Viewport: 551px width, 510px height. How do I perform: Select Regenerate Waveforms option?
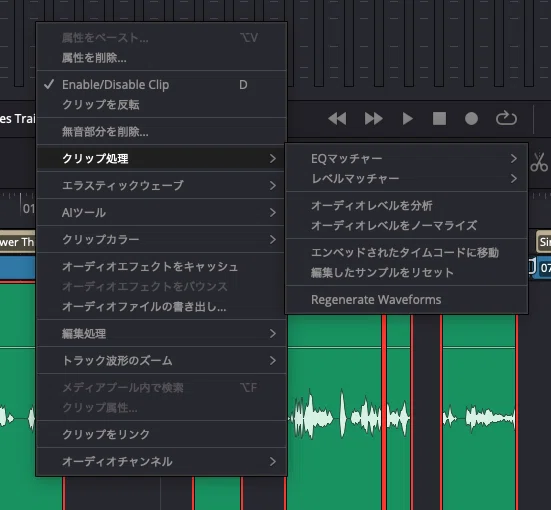click(x=407, y=300)
